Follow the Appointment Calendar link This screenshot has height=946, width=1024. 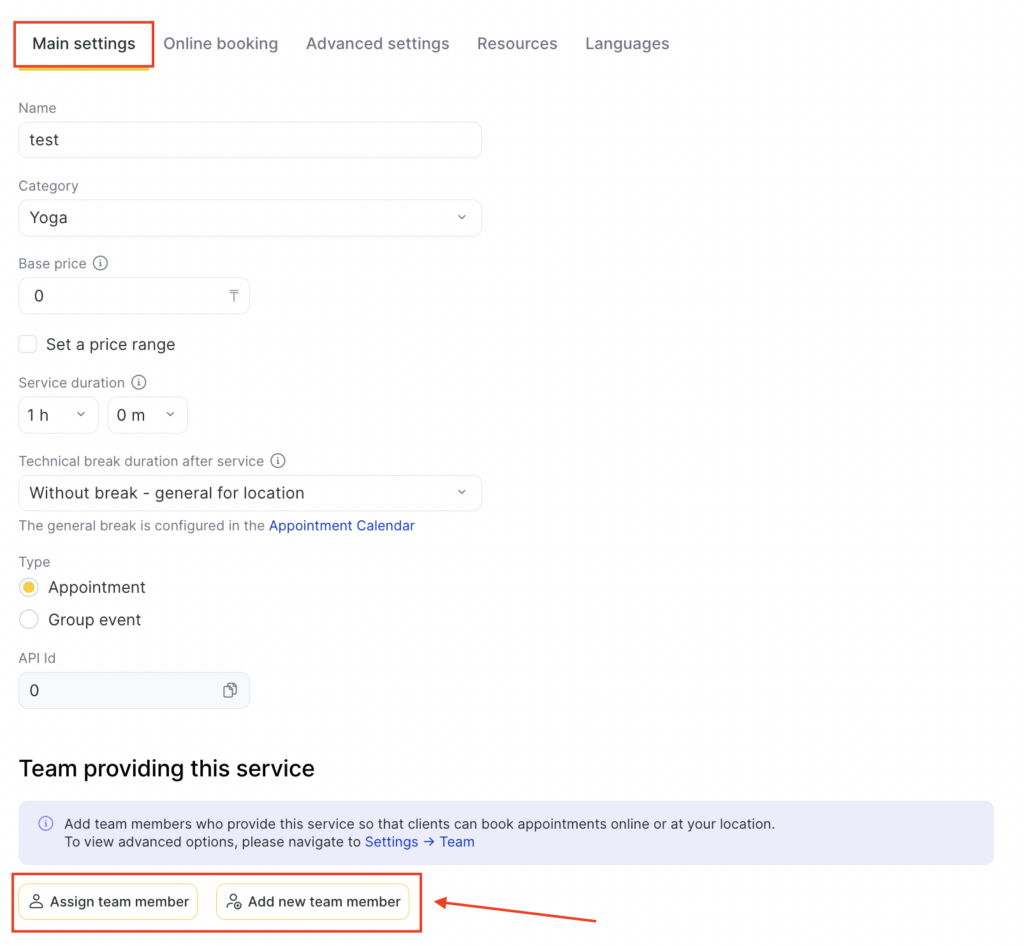341,526
